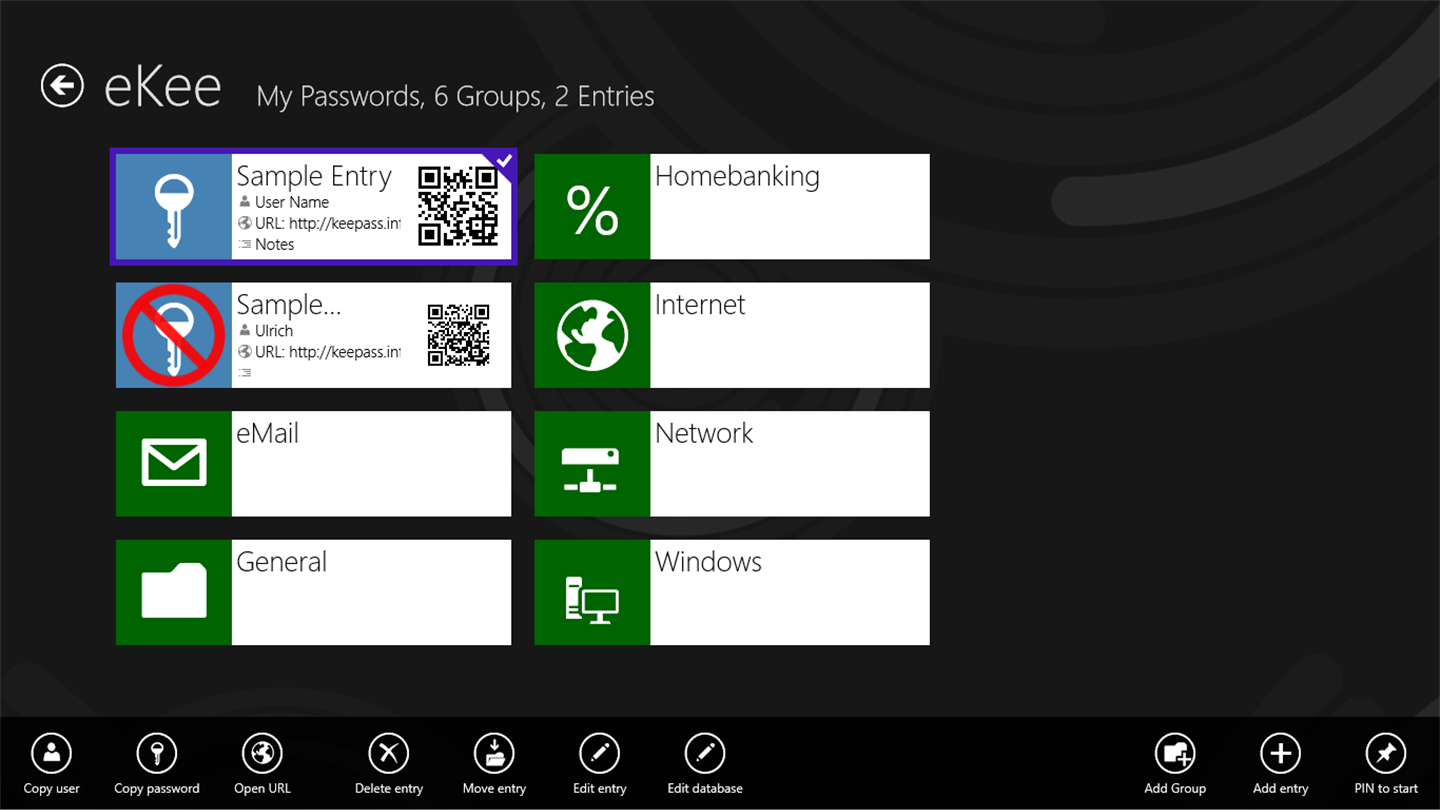
Task: Go back with the circled arrow button
Action: coord(62,86)
